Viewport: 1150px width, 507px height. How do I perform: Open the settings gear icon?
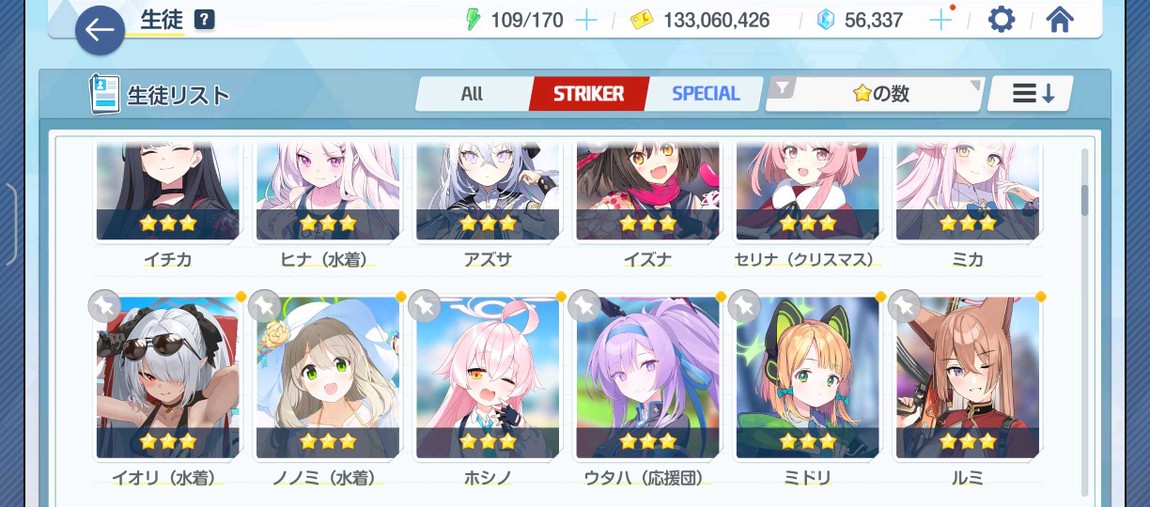click(x=1001, y=19)
